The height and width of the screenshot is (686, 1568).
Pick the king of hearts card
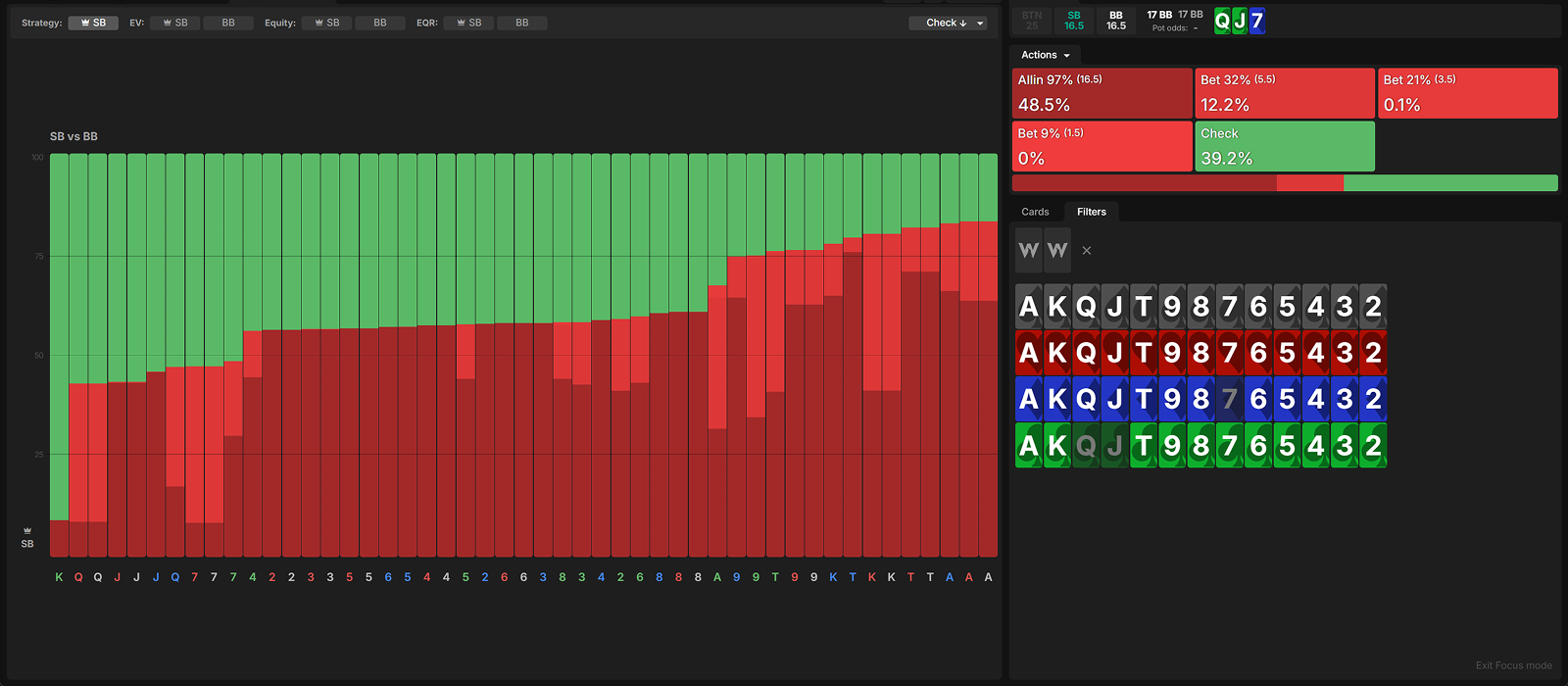coord(1057,353)
